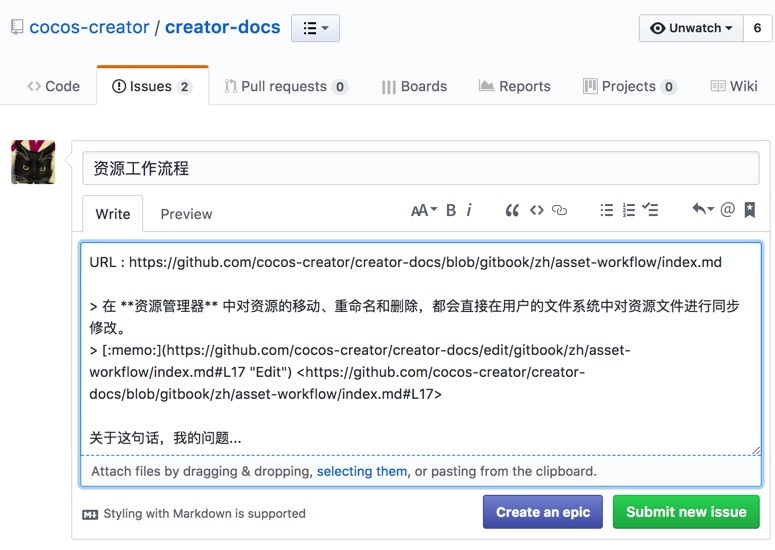Viewport: 775px width, 550px height.
Task: Click inside the issue comment body
Action: pyautogui.click(x=421, y=349)
